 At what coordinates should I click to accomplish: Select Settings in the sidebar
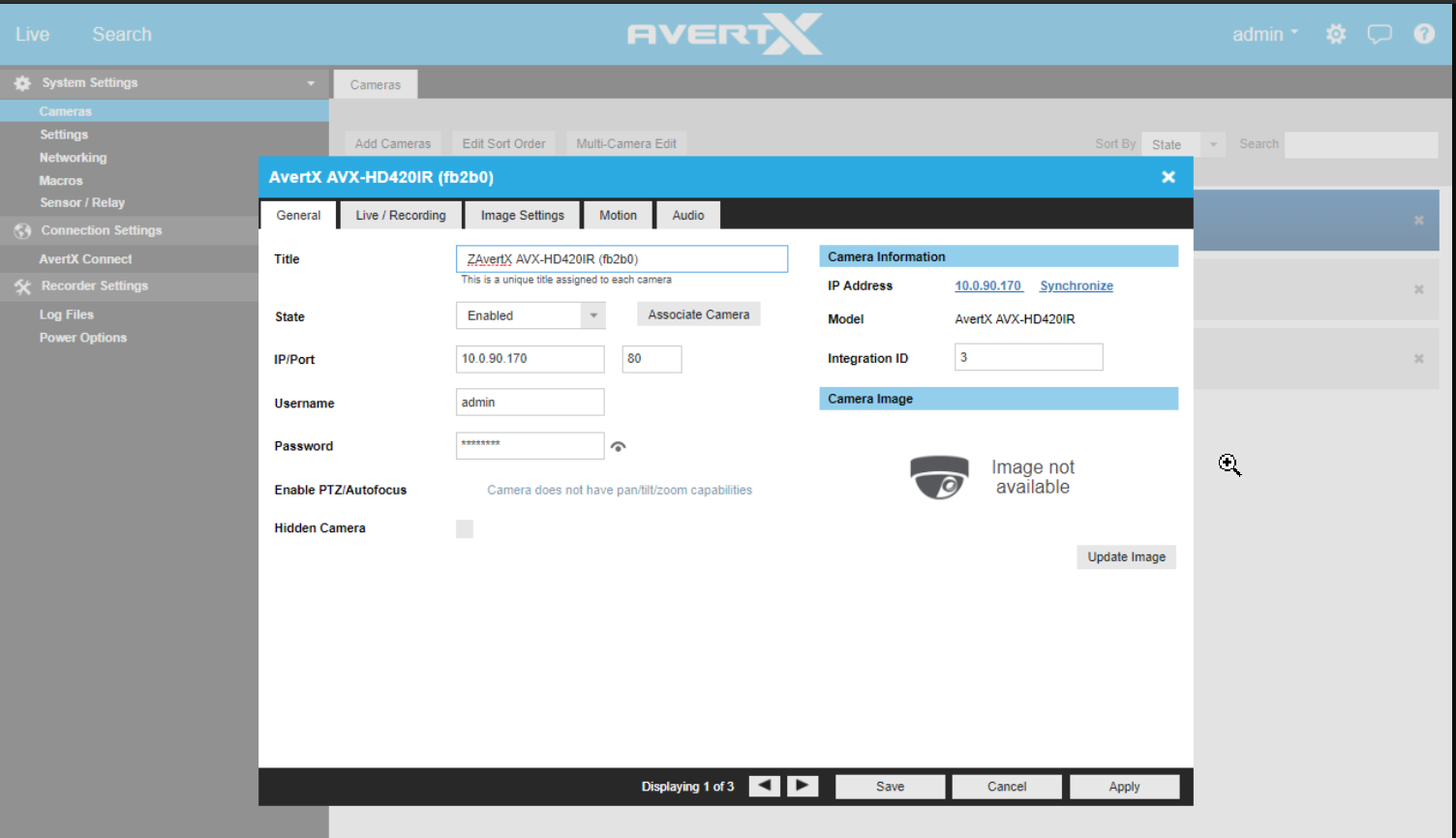click(64, 135)
